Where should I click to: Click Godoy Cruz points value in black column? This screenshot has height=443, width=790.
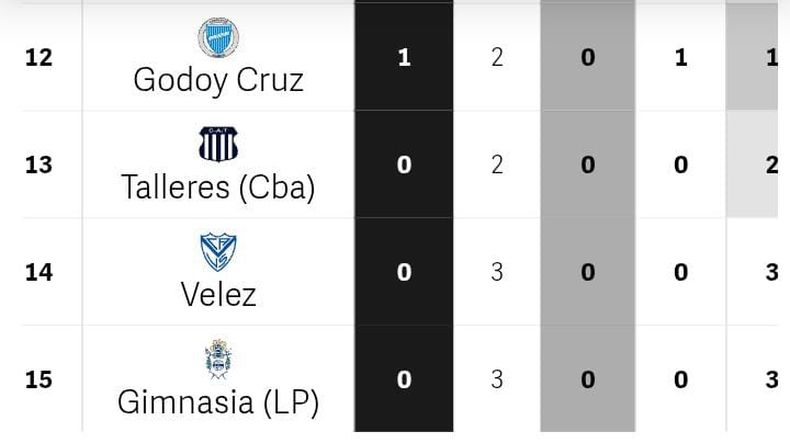tap(404, 57)
